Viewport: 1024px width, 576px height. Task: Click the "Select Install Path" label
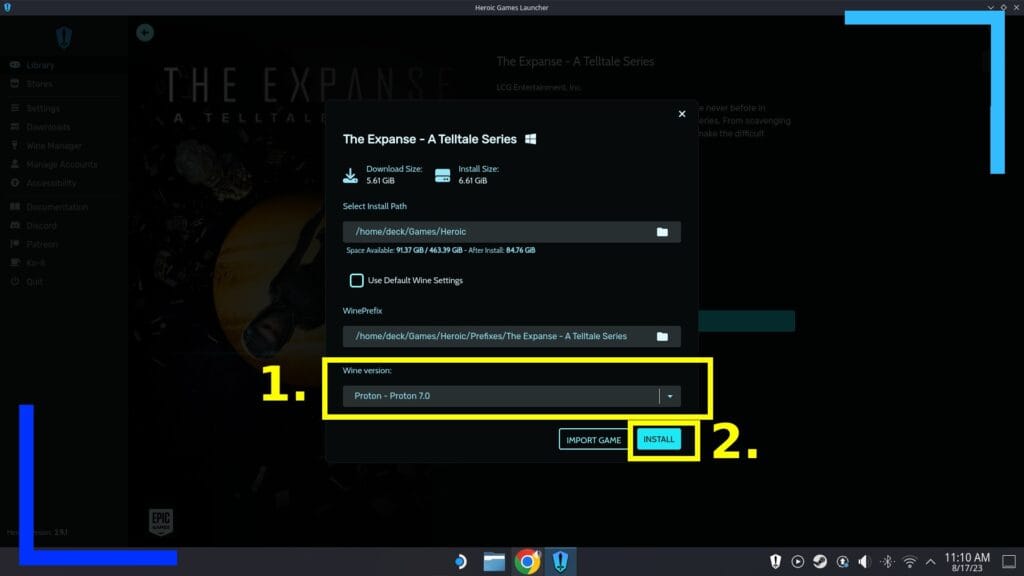pos(375,206)
